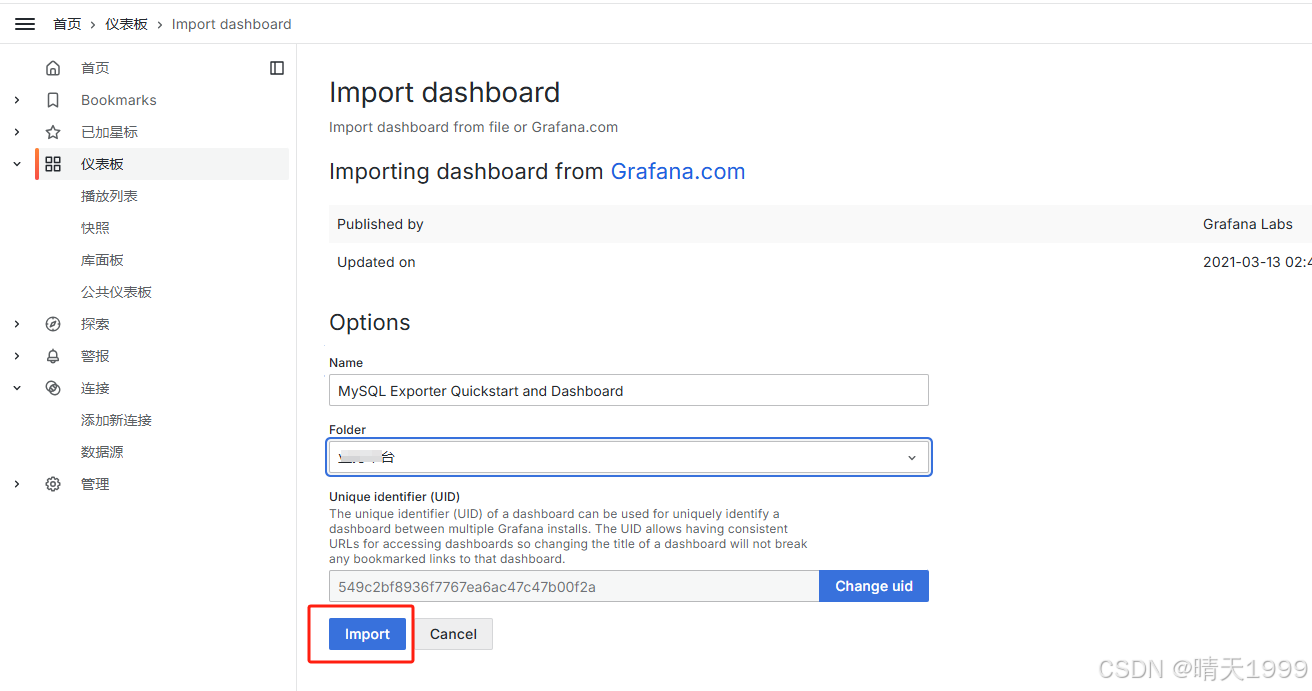The width and height of the screenshot is (1312, 691).
Task: Click the alerting bell icon
Action: point(53,356)
